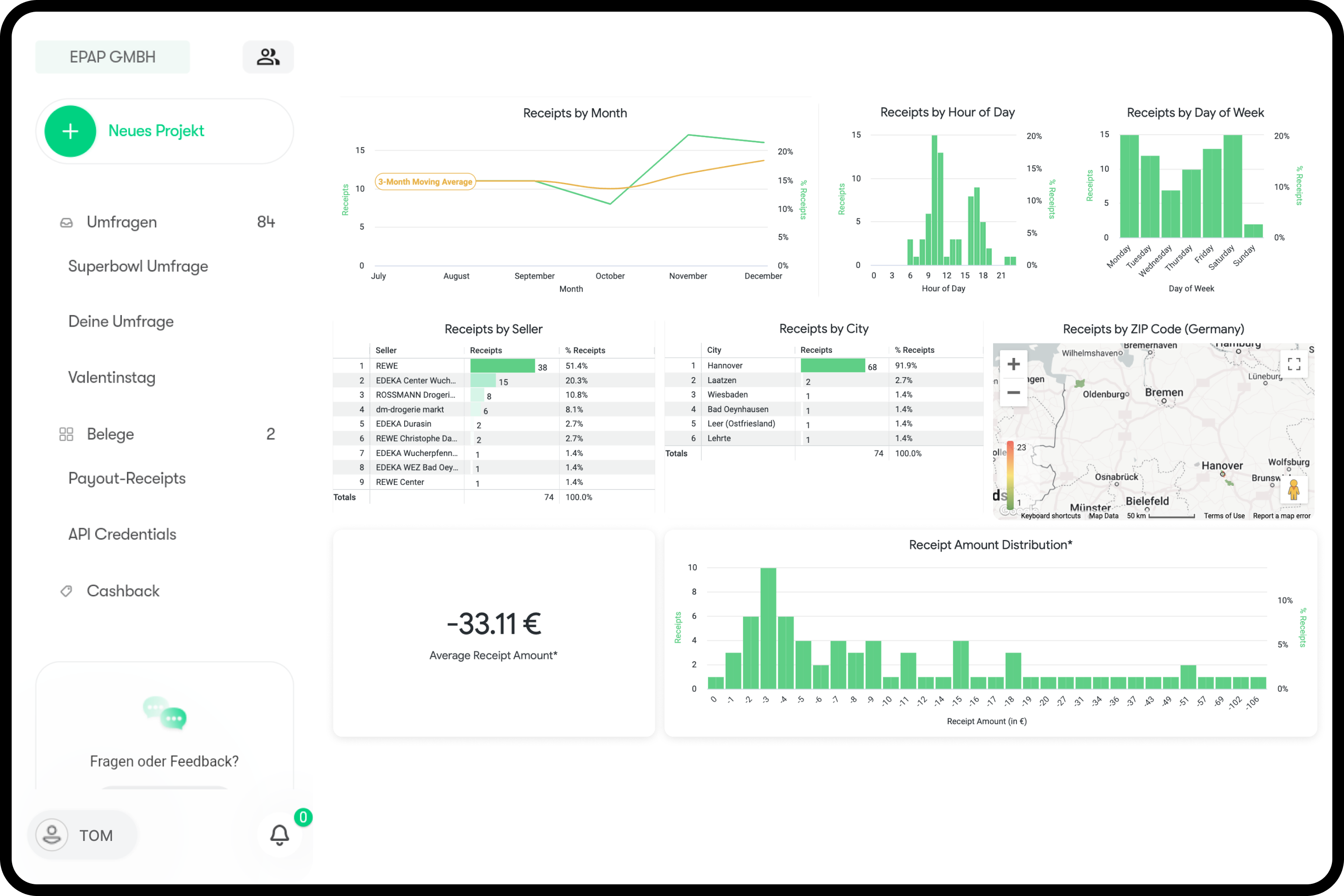Open the notification bell

tap(280, 835)
